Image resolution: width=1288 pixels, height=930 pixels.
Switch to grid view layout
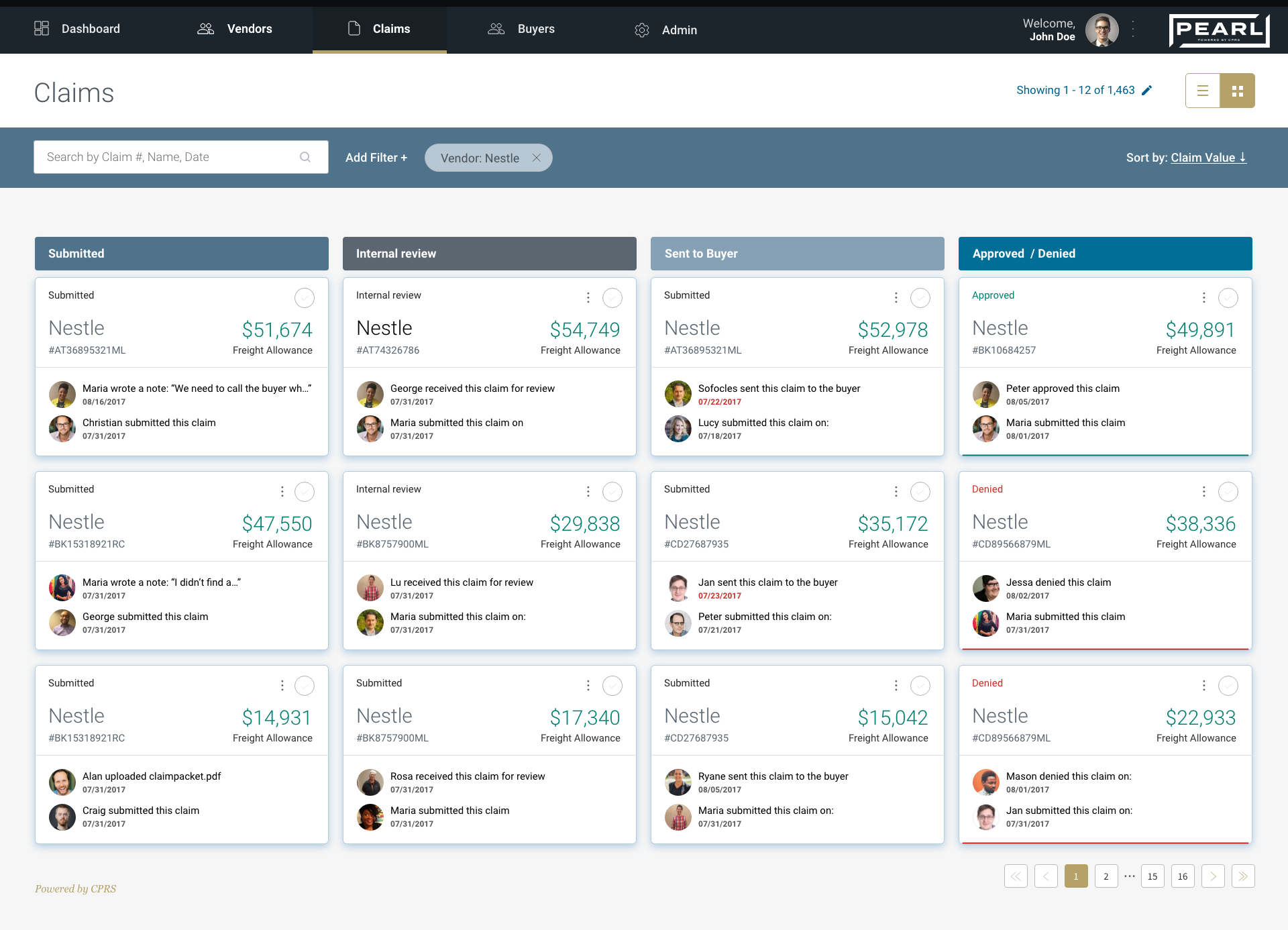click(1237, 91)
